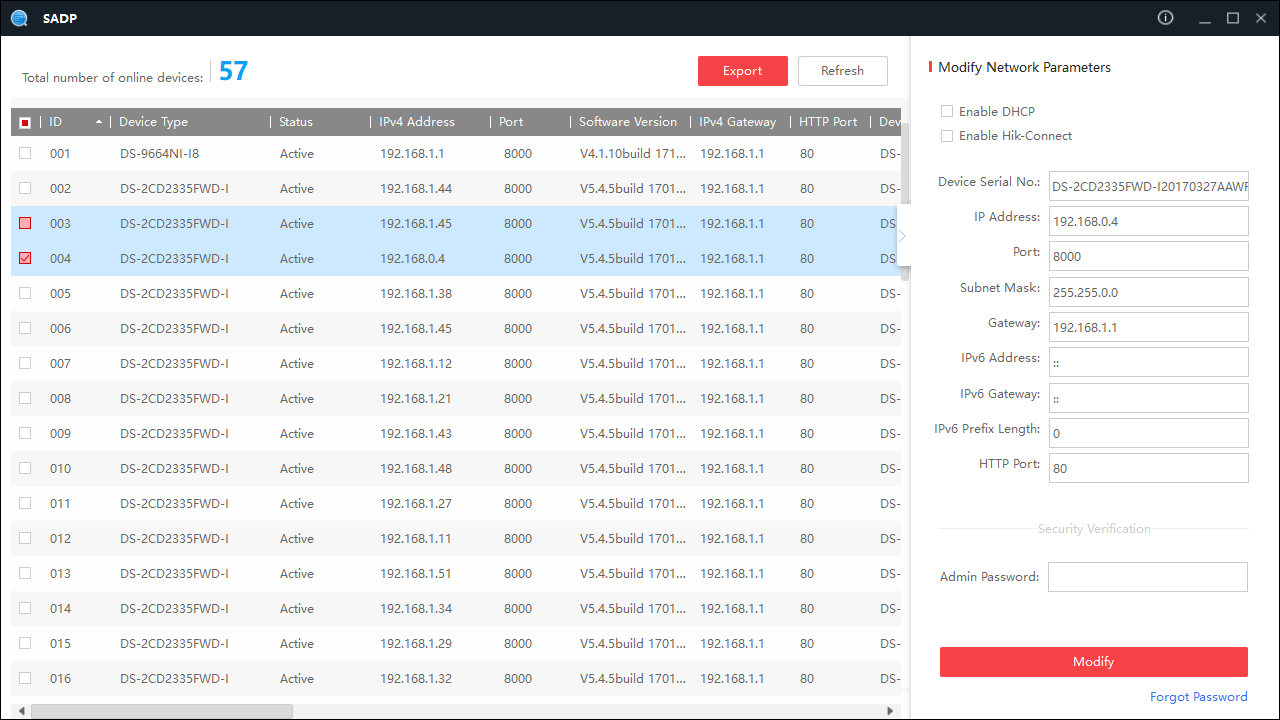Click the horizontal scrollbar right arrow
Viewport: 1280px width, 720px height.
(891, 711)
